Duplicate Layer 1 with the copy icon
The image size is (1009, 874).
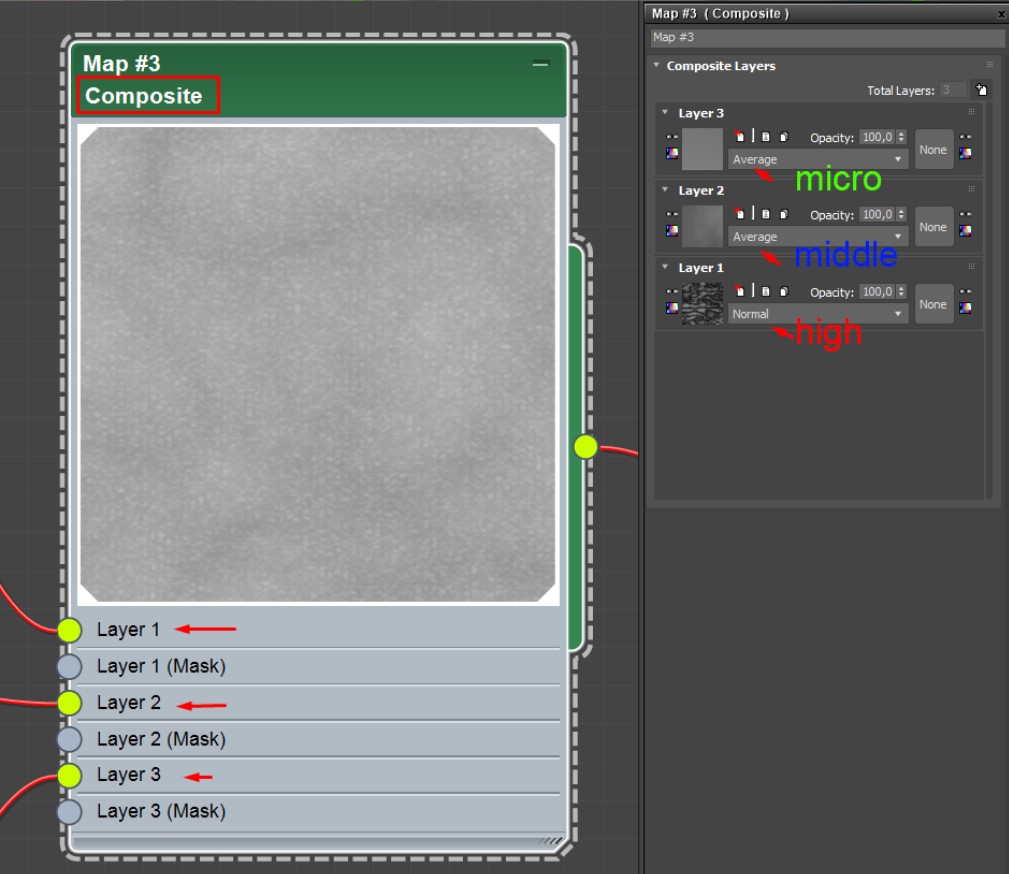(783, 291)
